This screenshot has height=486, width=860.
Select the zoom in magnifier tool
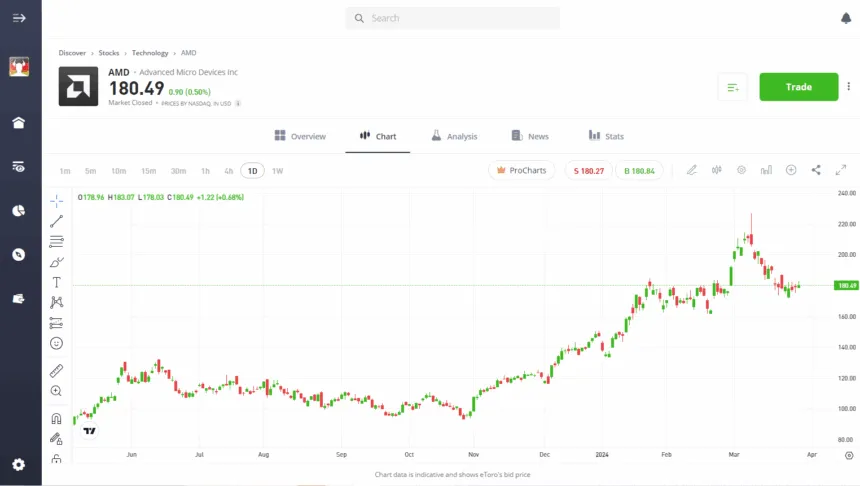(x=56, y=391)
